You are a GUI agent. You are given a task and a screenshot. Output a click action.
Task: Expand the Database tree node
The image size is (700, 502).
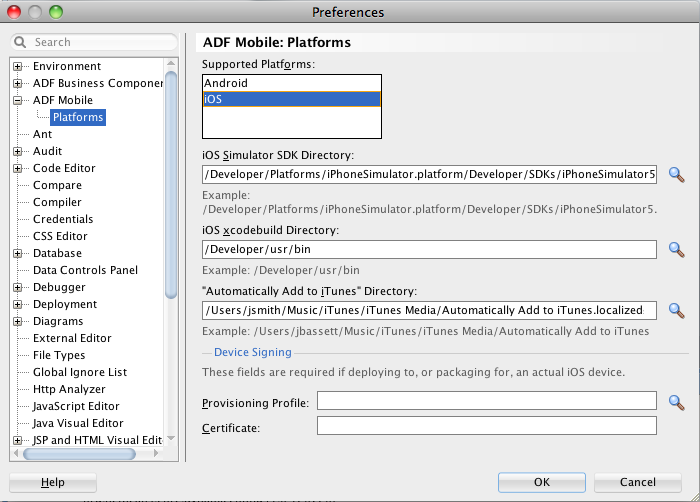click(x=17, y=254)
